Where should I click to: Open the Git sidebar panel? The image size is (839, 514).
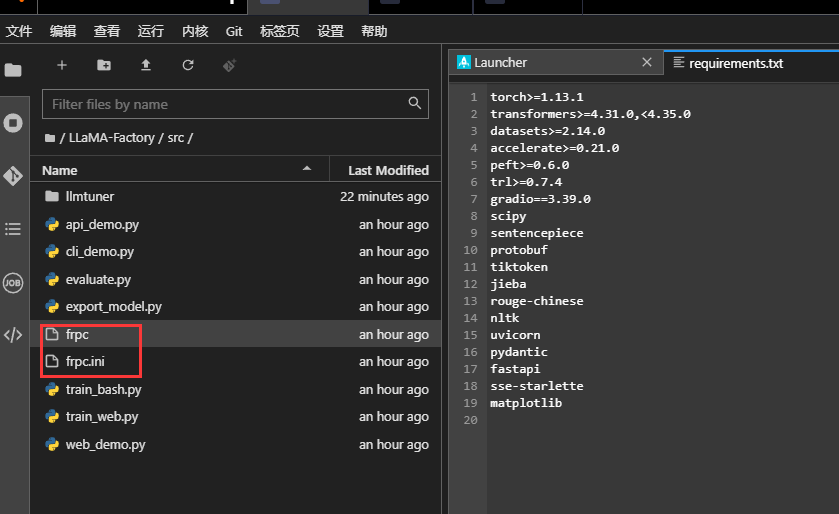[13, 176]
